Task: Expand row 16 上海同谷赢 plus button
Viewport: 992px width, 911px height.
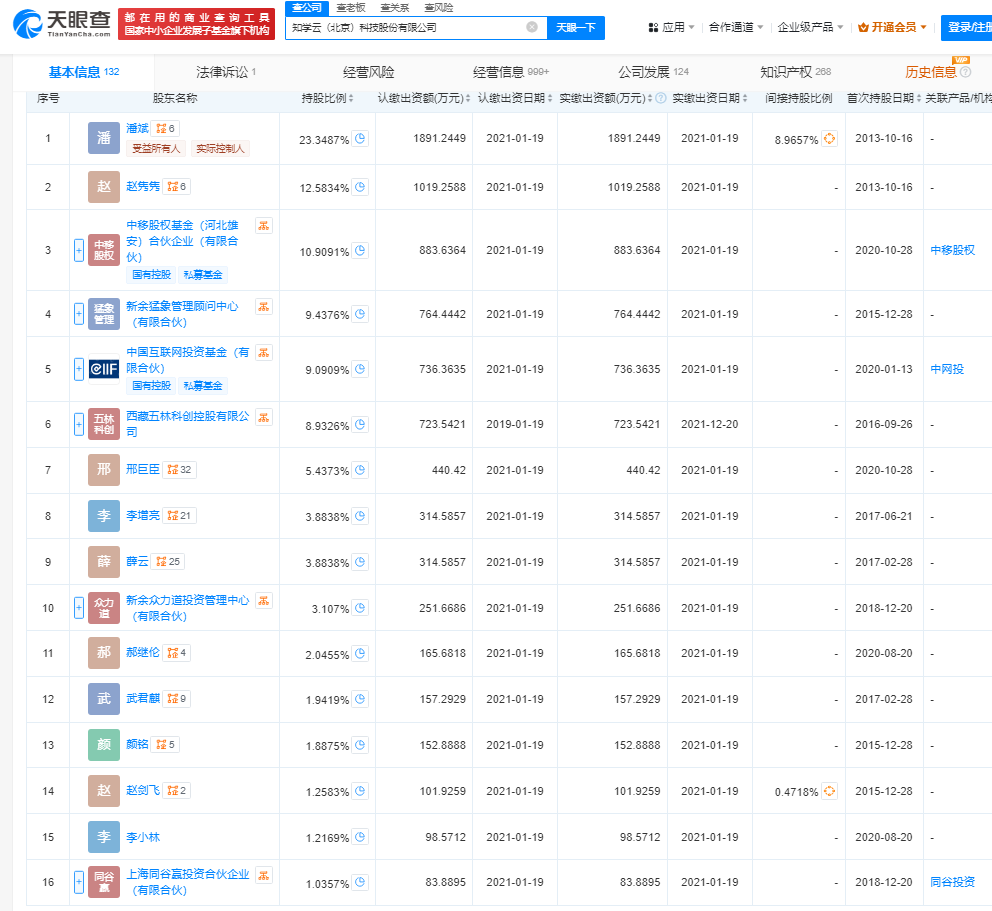Action: point(78,882)
